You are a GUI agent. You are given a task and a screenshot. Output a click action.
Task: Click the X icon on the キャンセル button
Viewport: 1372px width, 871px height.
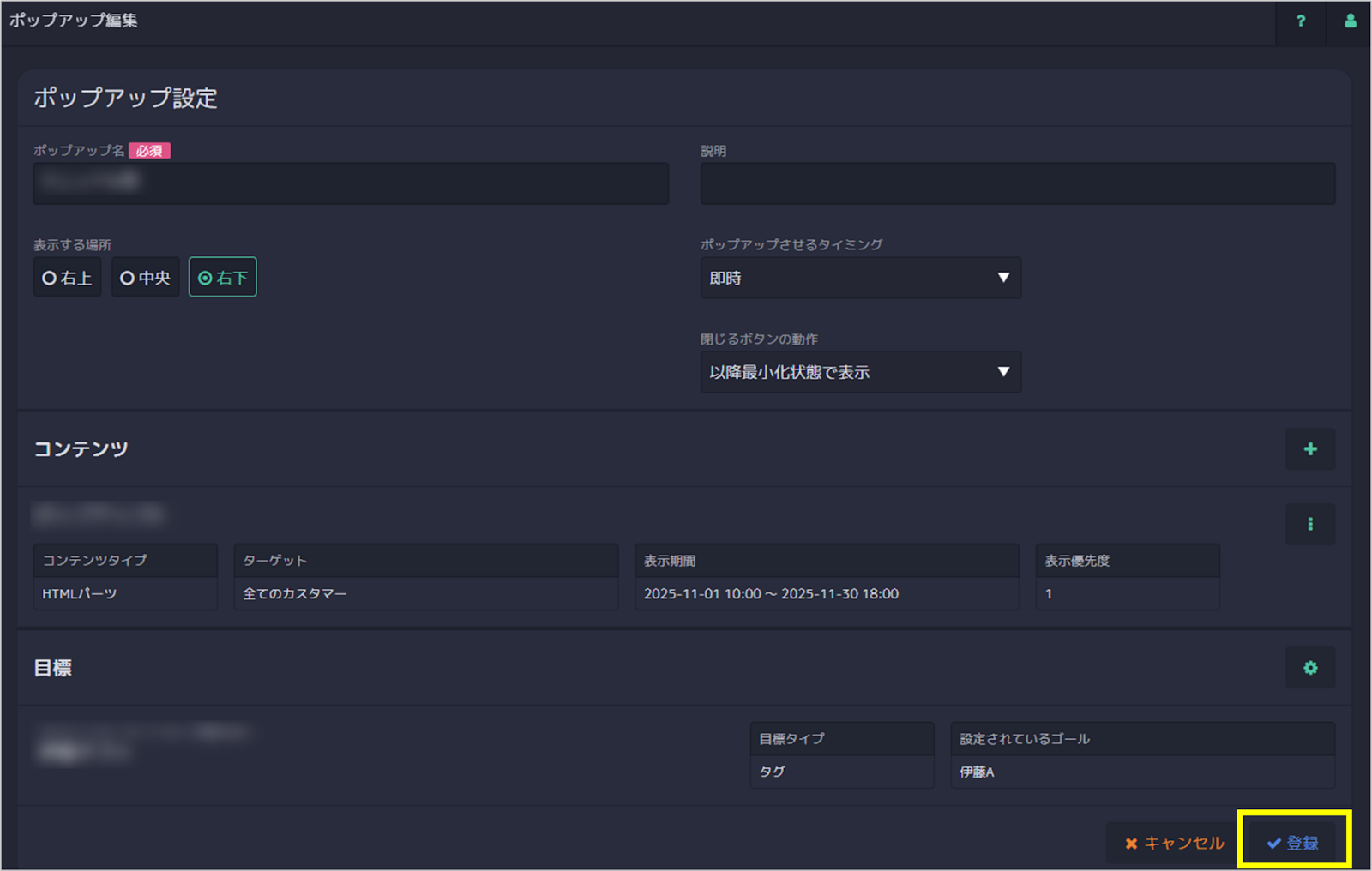[1130, 843]
